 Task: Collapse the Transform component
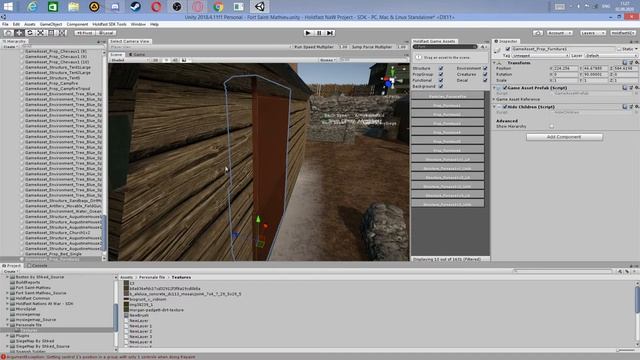coord(494,63)
